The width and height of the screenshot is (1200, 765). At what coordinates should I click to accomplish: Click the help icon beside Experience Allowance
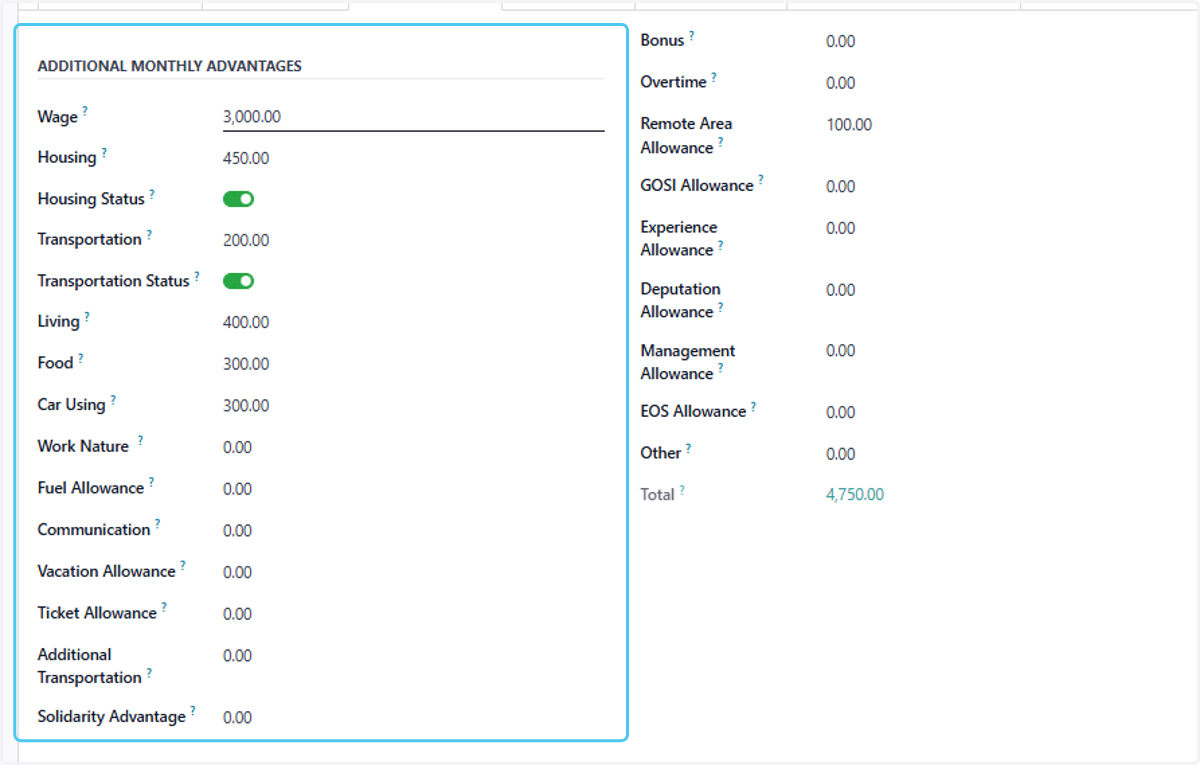click(720, 245)
